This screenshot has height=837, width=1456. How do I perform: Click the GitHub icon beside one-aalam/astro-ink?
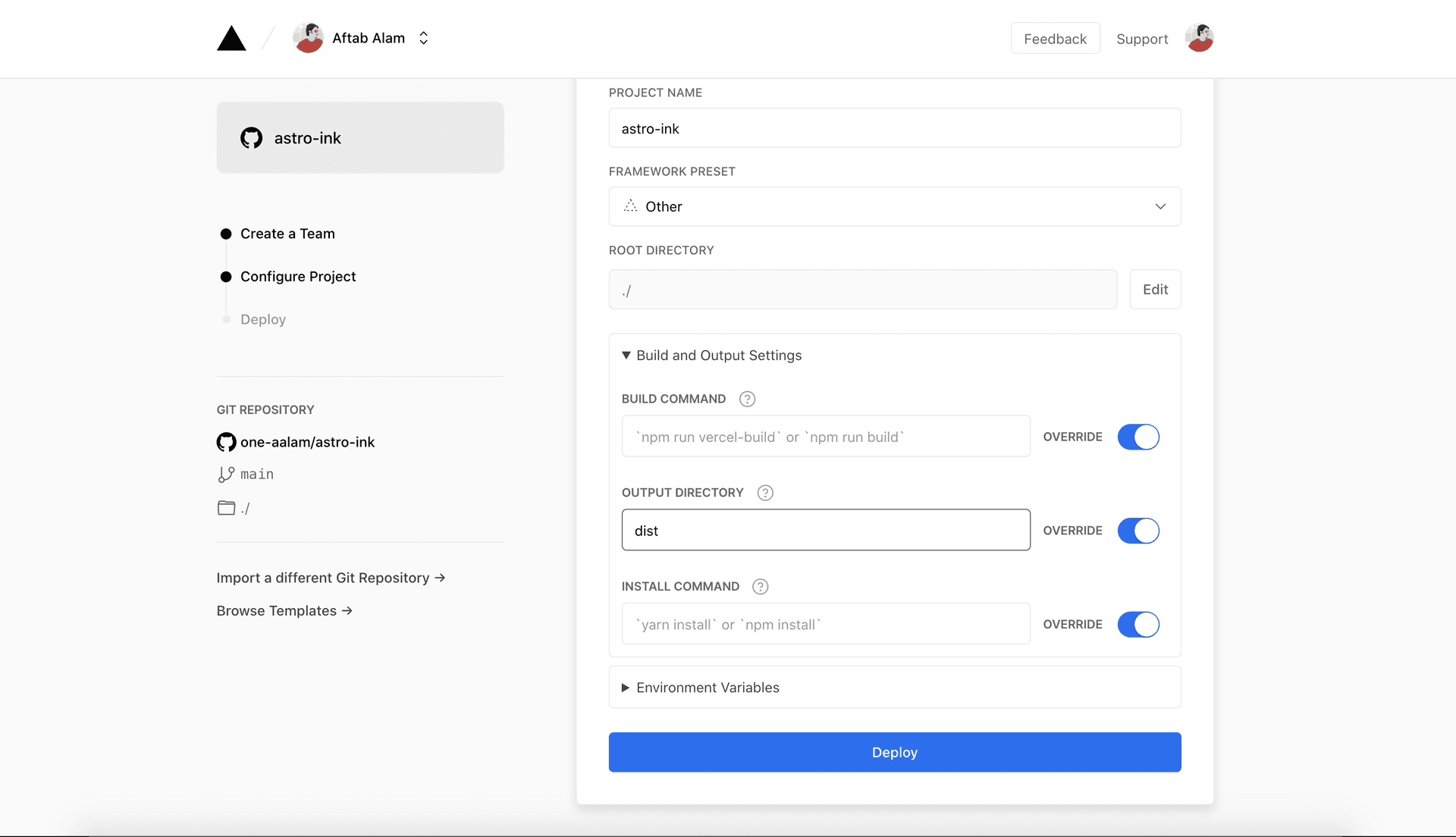pyautogui.click(x=226, y=442)
